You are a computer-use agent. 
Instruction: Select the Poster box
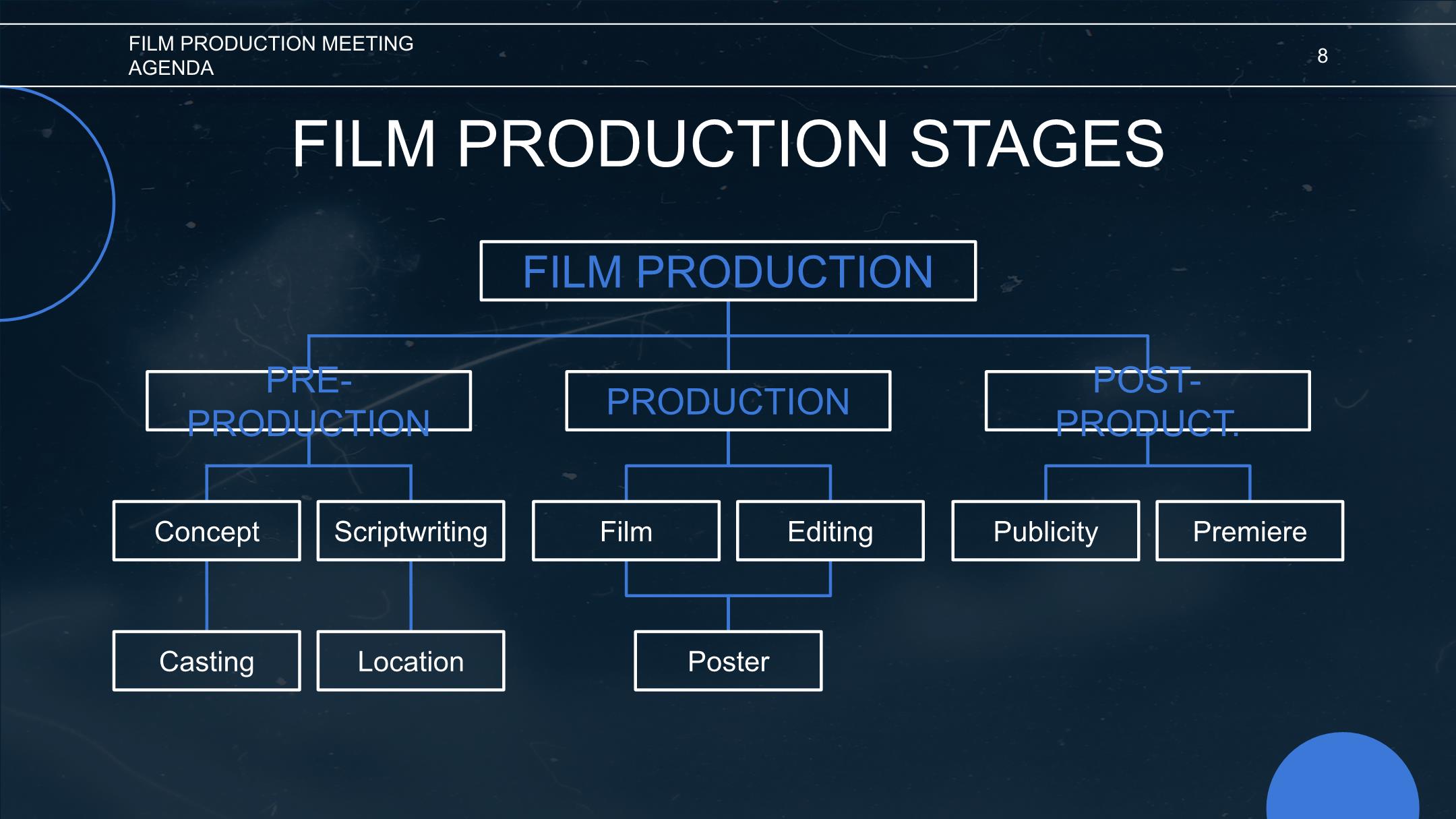click(x=728, y=661)
